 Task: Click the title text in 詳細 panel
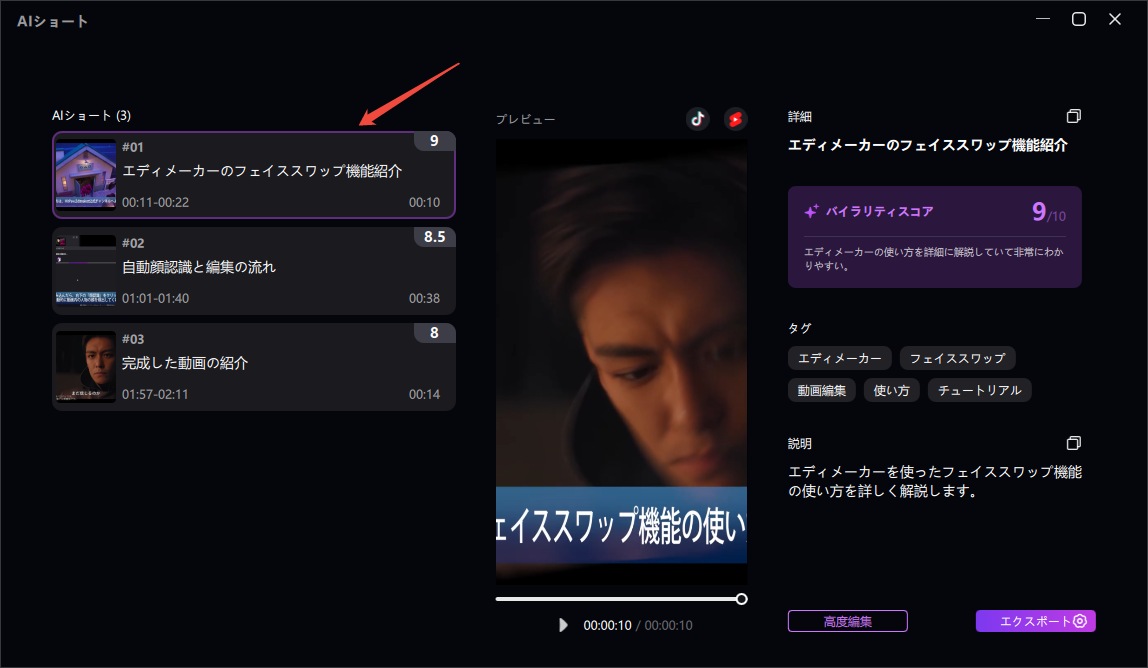coord(927,145)
